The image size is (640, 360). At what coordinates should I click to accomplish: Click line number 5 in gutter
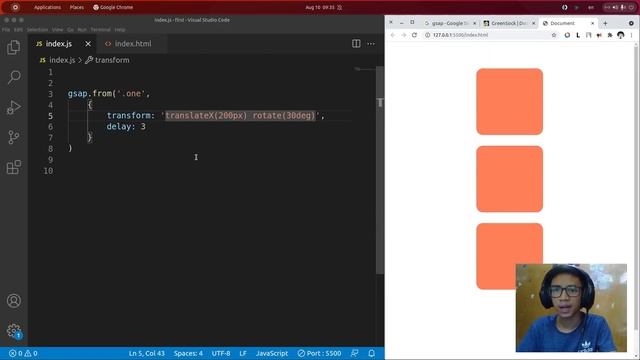coord(50,116)
